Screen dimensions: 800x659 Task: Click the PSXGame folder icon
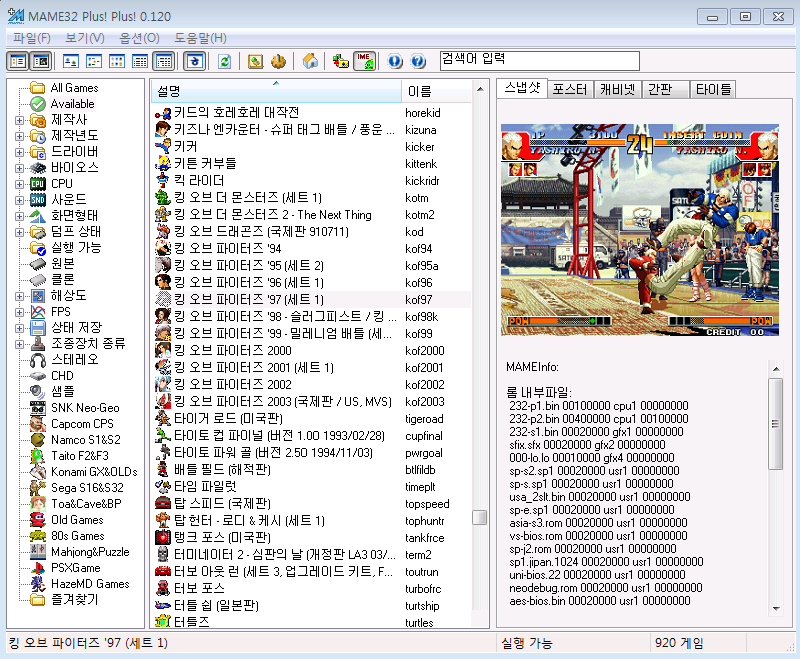click(38, 568)
